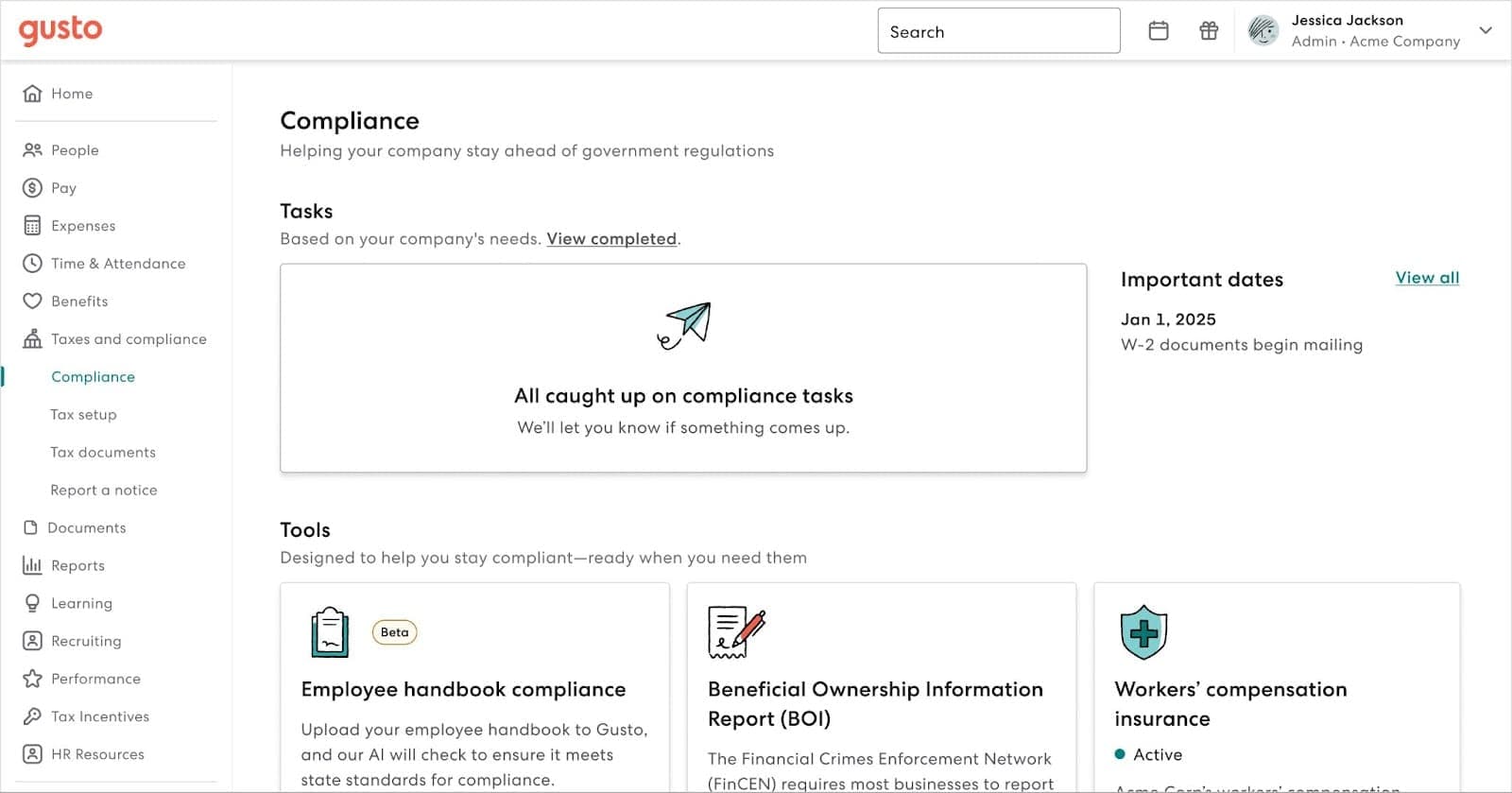Screen dimensions: 1512x793
Task: Click the Performance star icon
Action: pos(32,679)
